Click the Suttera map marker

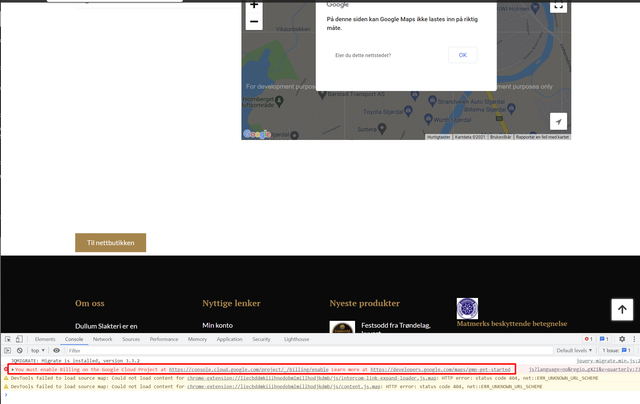point(382,129)
